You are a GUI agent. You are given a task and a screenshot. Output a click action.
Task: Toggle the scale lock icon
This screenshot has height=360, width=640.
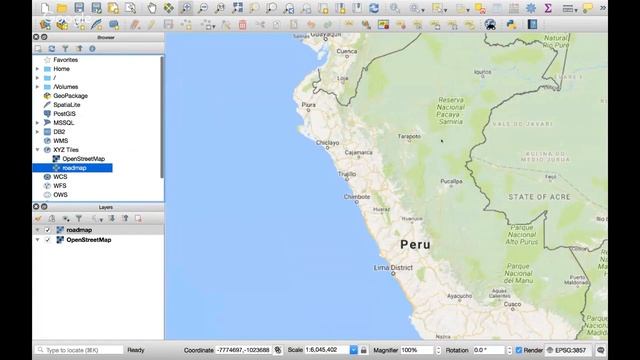[364, 350]
